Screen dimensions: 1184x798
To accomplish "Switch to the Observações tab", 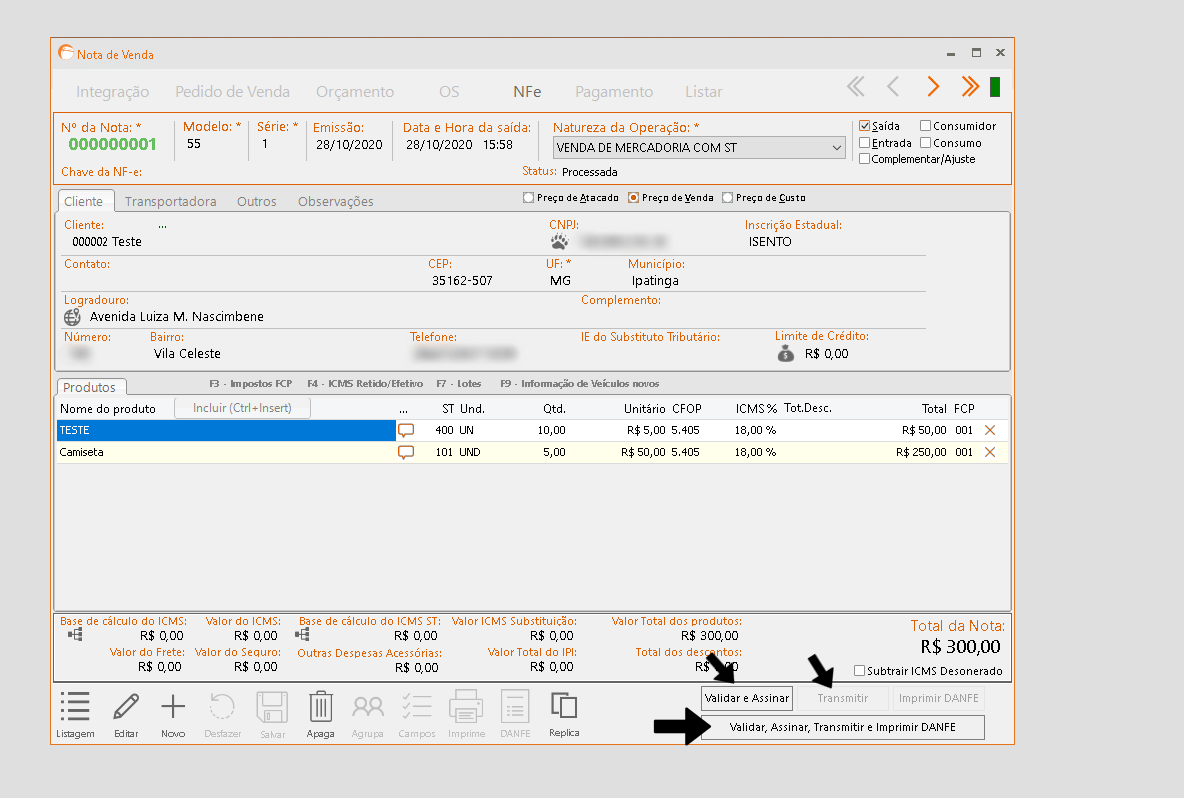I will [336, 202].
